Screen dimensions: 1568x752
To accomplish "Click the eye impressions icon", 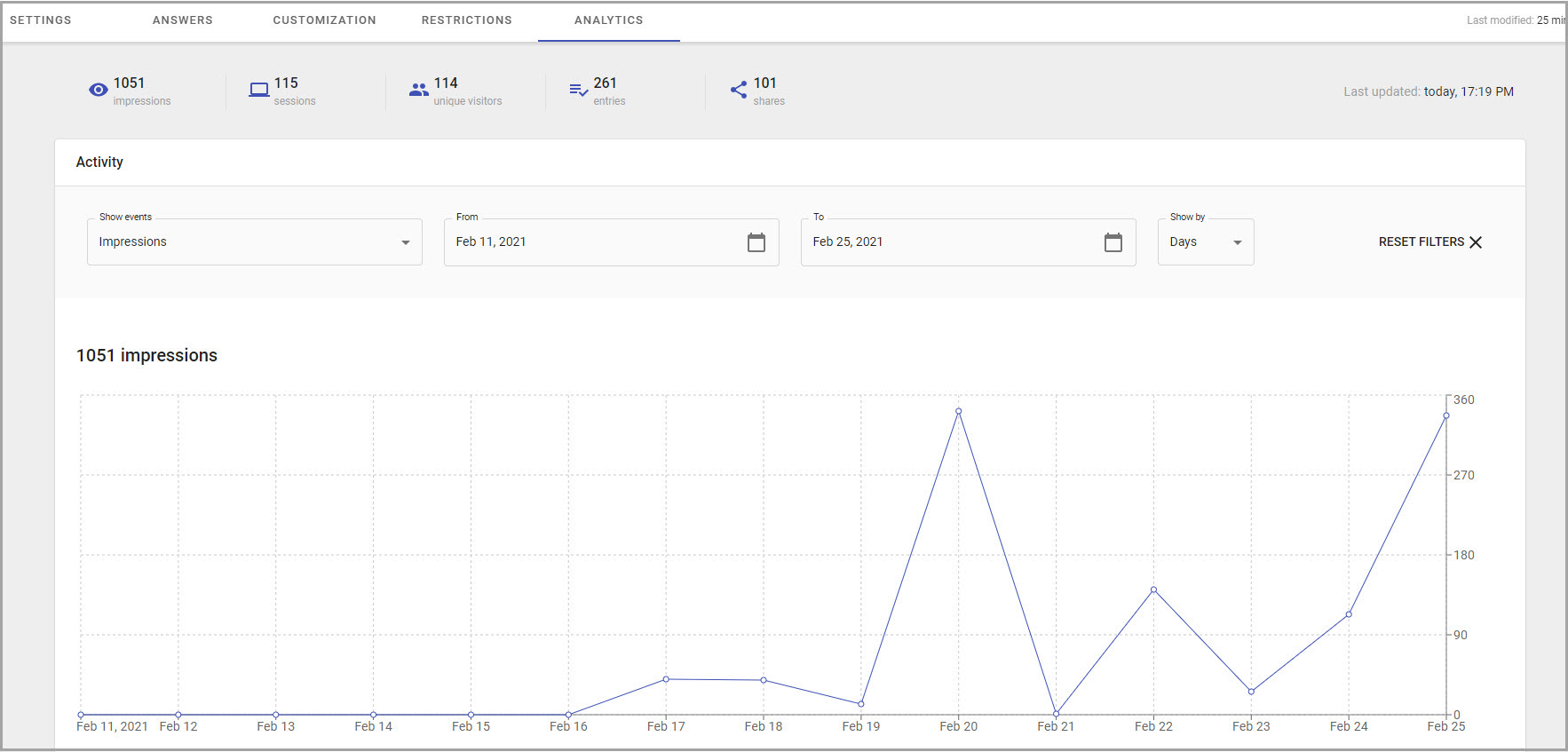I will click(99, 90).
